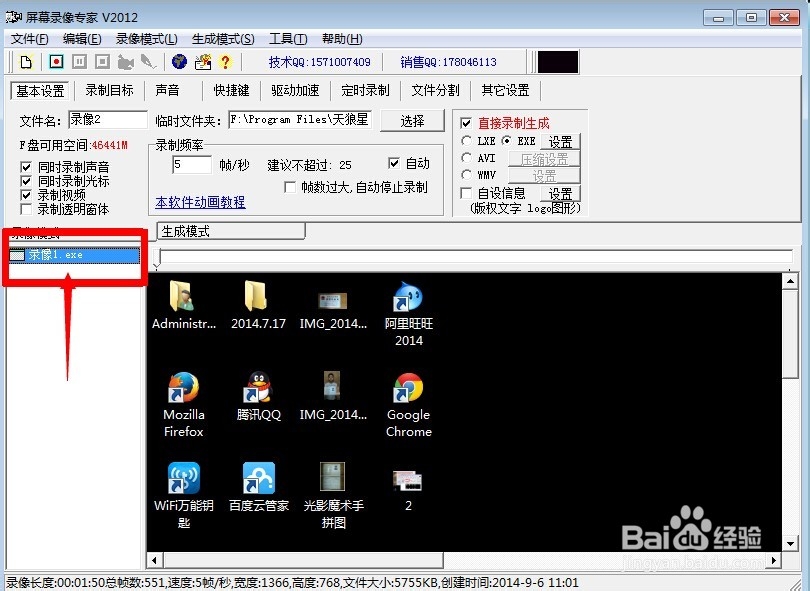Switch to the 录制目标 tab
This screenshot has width=810, height=591.
tap(110, 90)
